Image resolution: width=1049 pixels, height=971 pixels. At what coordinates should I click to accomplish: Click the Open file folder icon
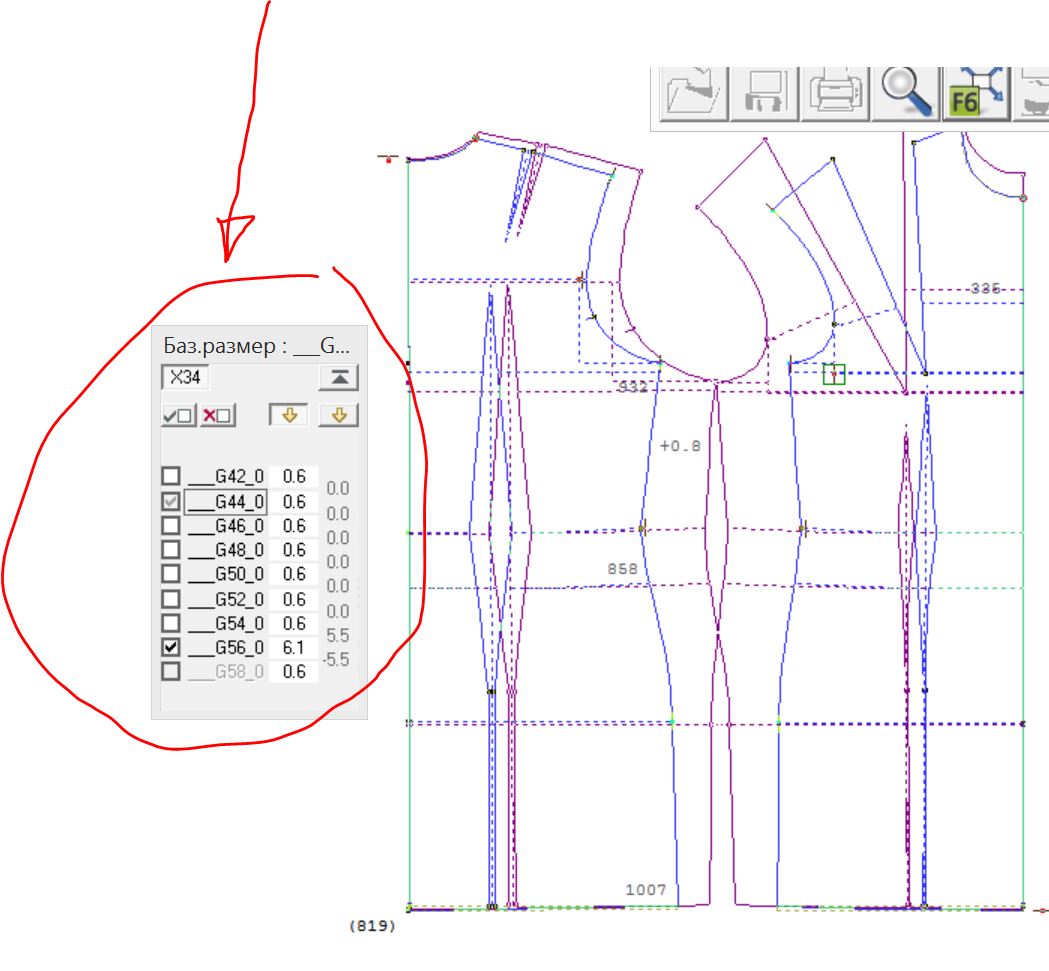(x=694, y=94)
